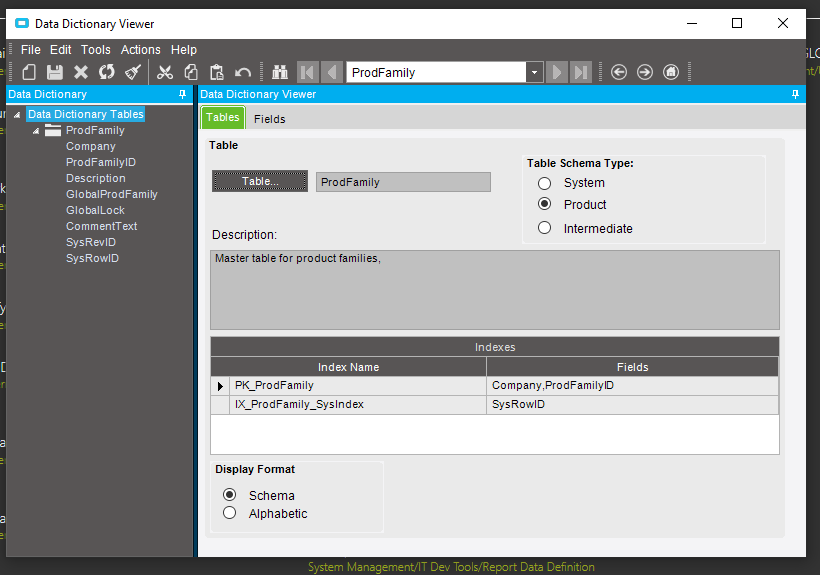Select SysRevID field in tree
This screenshot has height=575, width=820.
(x=91, y=242)
